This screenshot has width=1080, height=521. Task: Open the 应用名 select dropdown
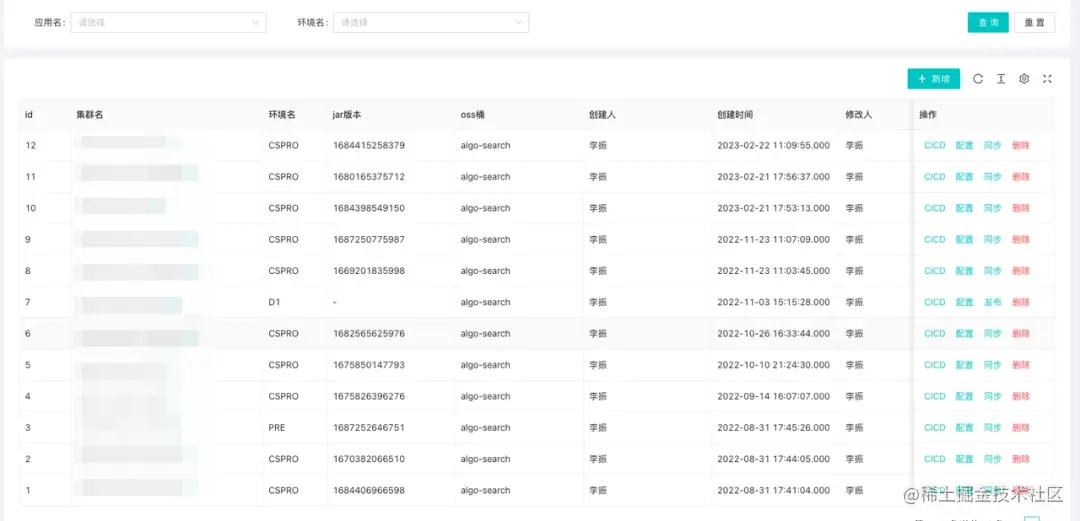[168, 22]
